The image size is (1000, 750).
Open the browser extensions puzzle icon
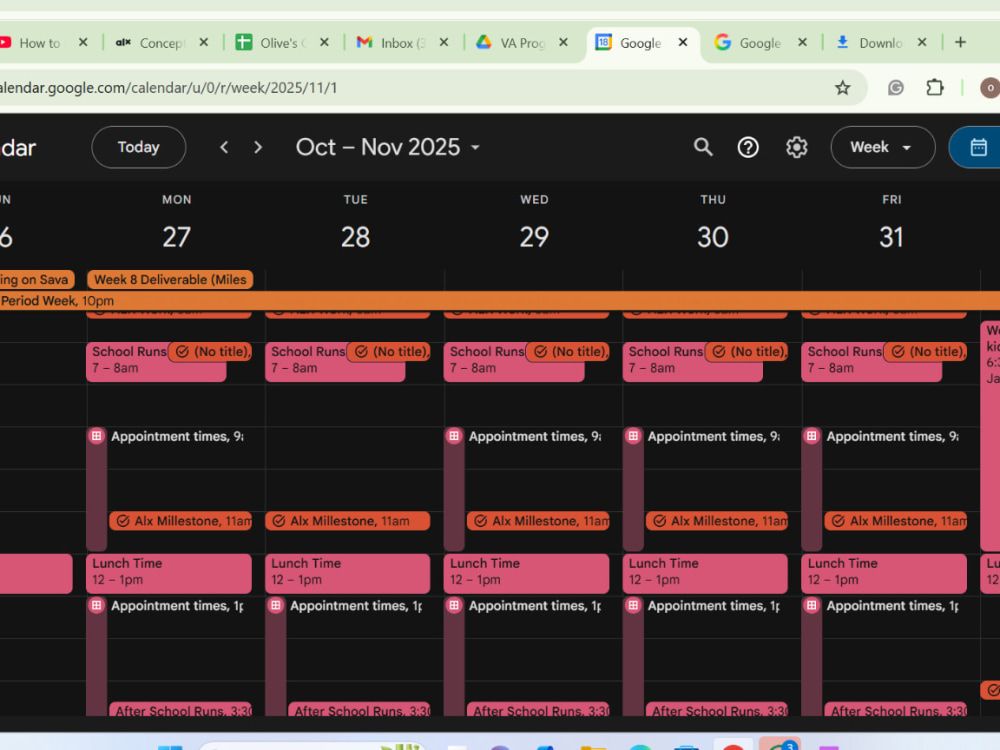click(x=934, y=87)
